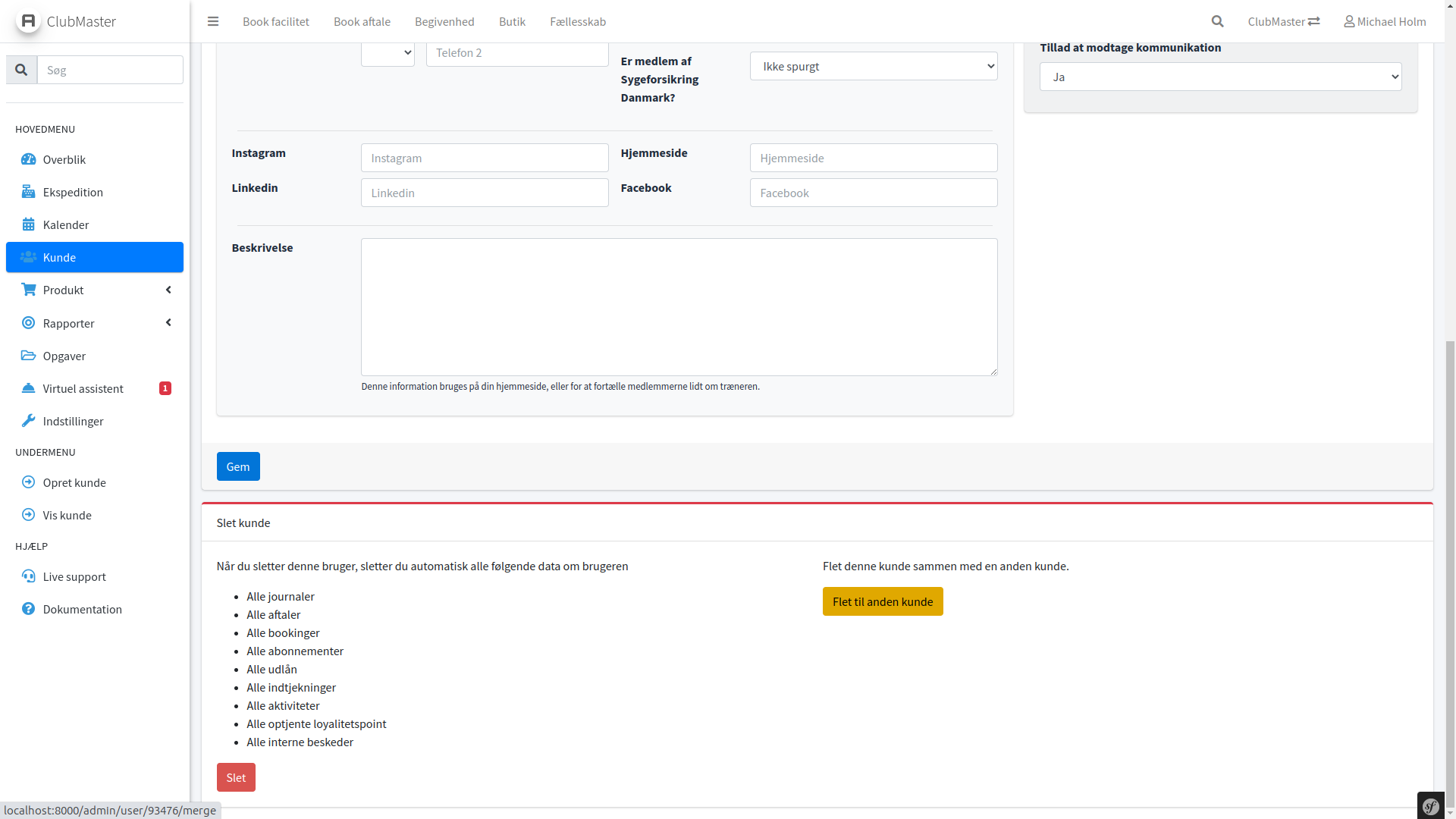Open Overblik dashboard from sidebar
The height and width of the screenshot is (819, 1456).
(64, 159)
